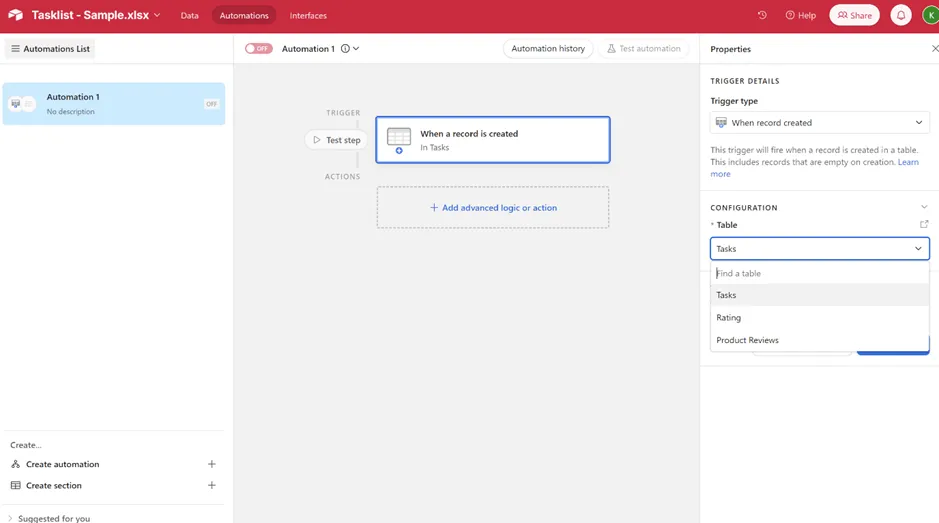Click the Test automation button
Image resolution: width=939 pixels, height=523 pixels.
click(x=644, y=49)
